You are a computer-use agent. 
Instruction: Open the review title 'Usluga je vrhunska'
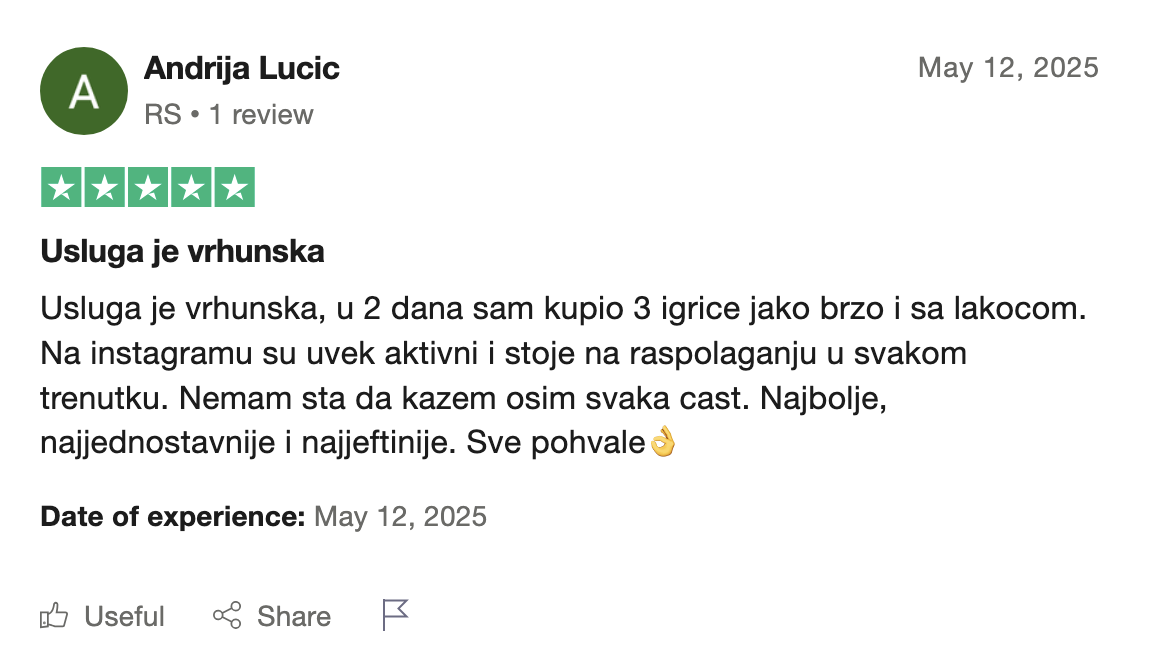click(182, 252)
